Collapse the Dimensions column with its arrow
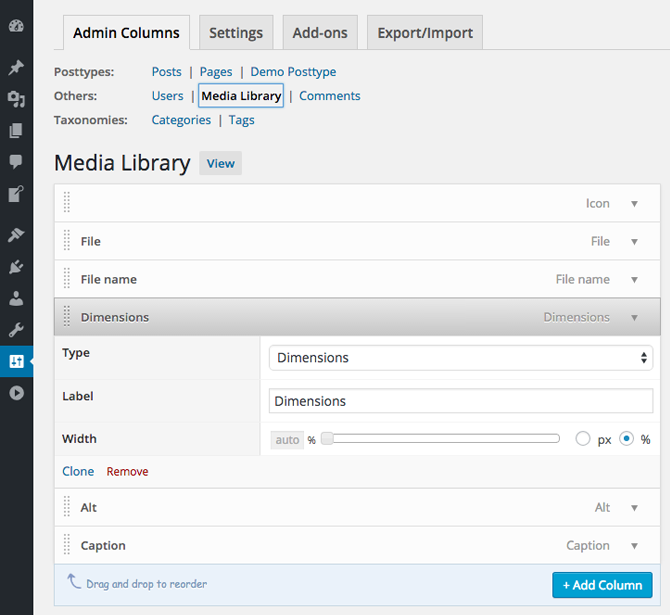670x615 pixels. (634, 318)
